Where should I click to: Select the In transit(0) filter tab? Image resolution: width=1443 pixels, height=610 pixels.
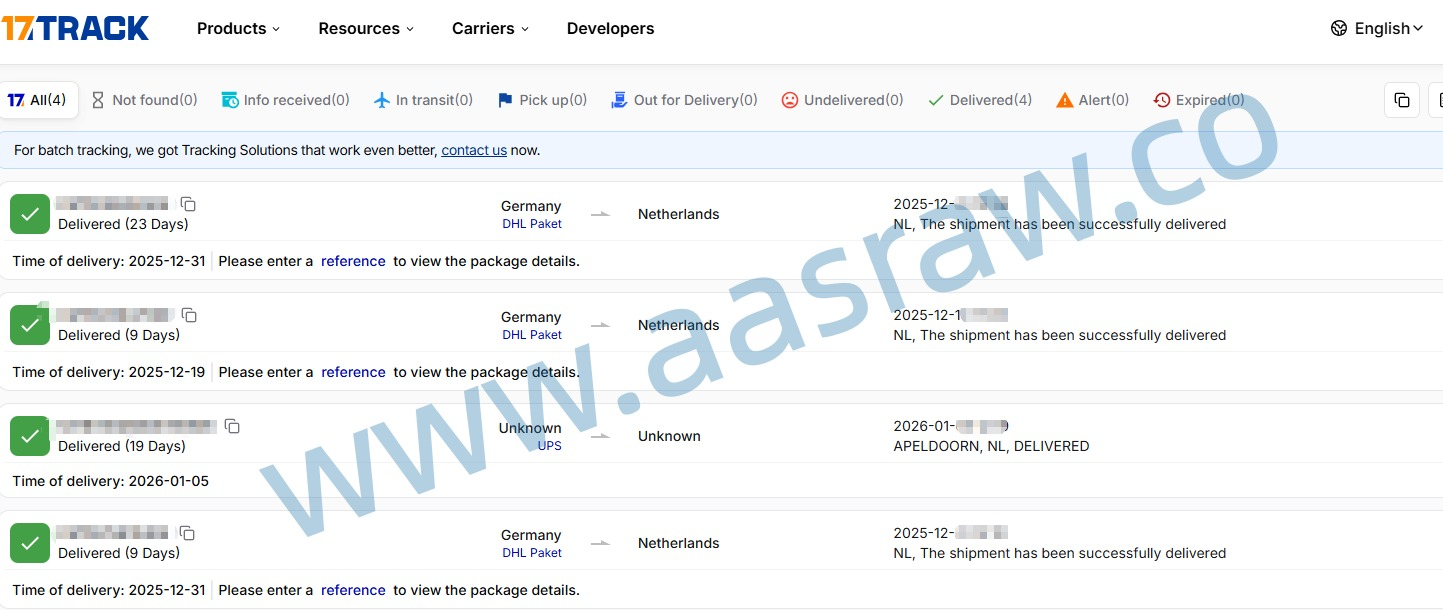(x=423, y=100)
